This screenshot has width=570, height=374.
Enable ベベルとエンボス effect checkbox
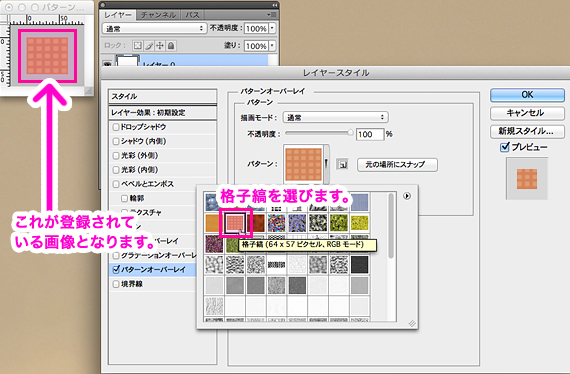(x=116, y=184)
